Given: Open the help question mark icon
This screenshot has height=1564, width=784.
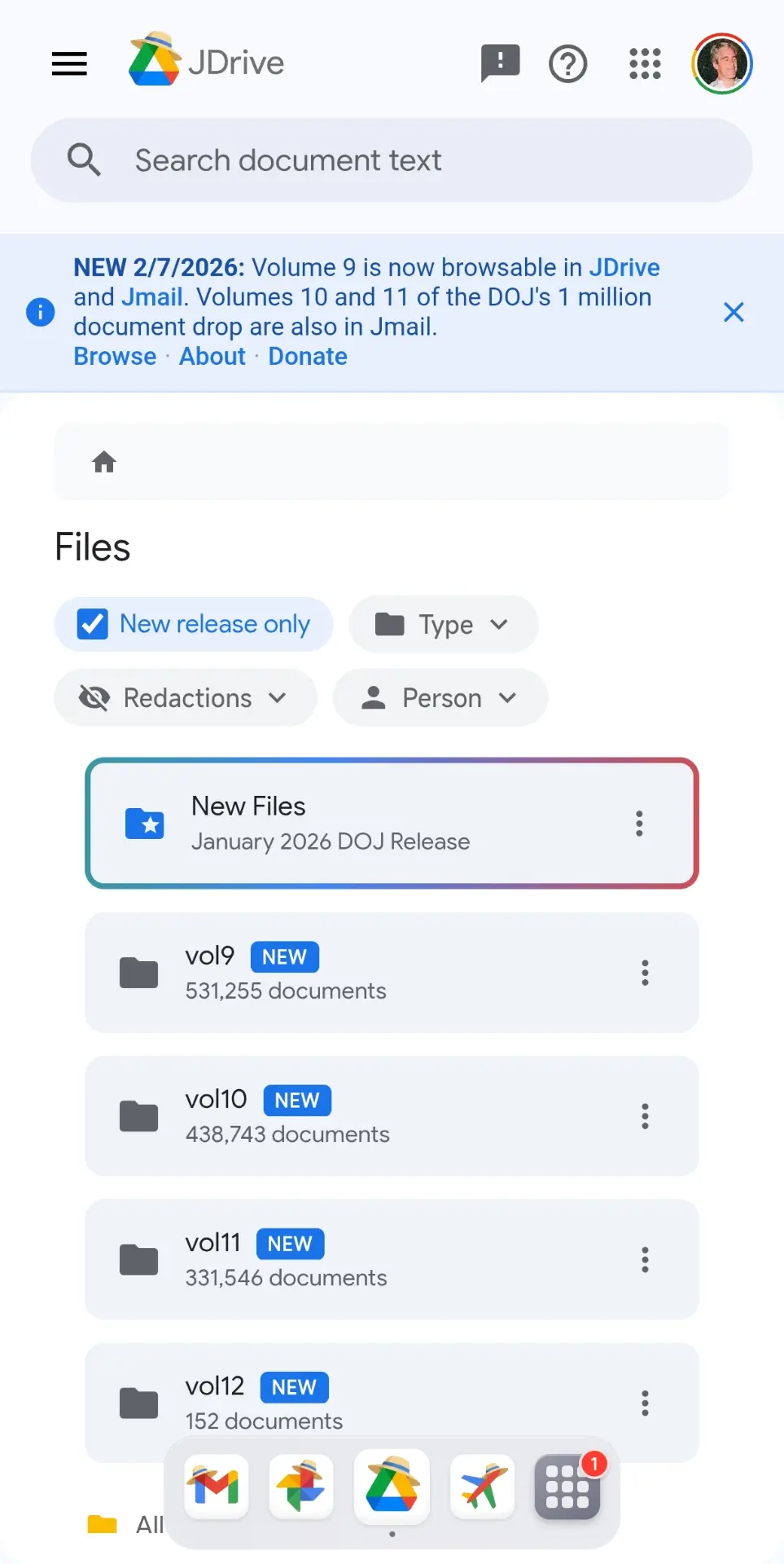Looking at the screenshot, I should (x=568, y=64).
